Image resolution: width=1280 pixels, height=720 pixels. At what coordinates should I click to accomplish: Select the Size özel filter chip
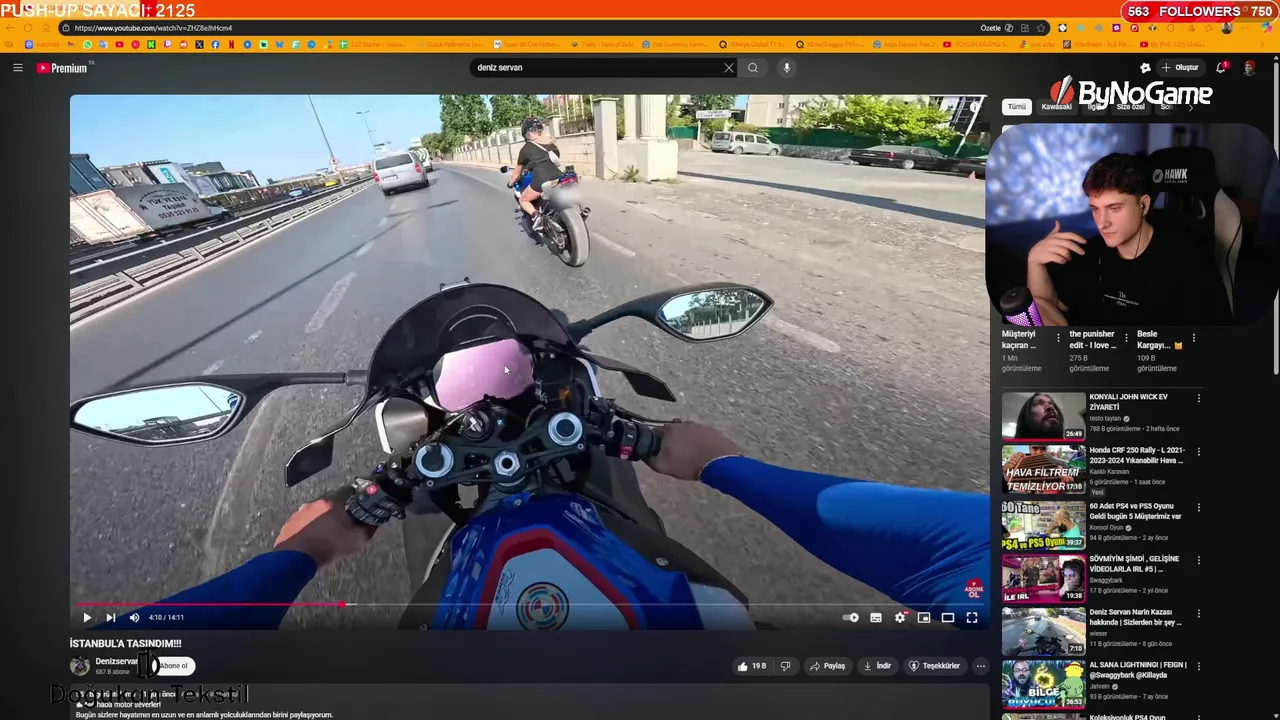(1131, 106)
